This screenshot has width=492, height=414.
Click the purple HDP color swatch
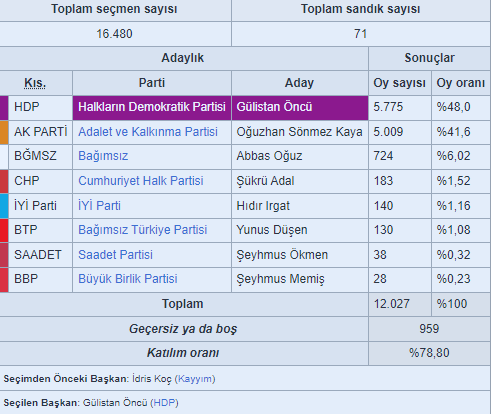[4, 108]
